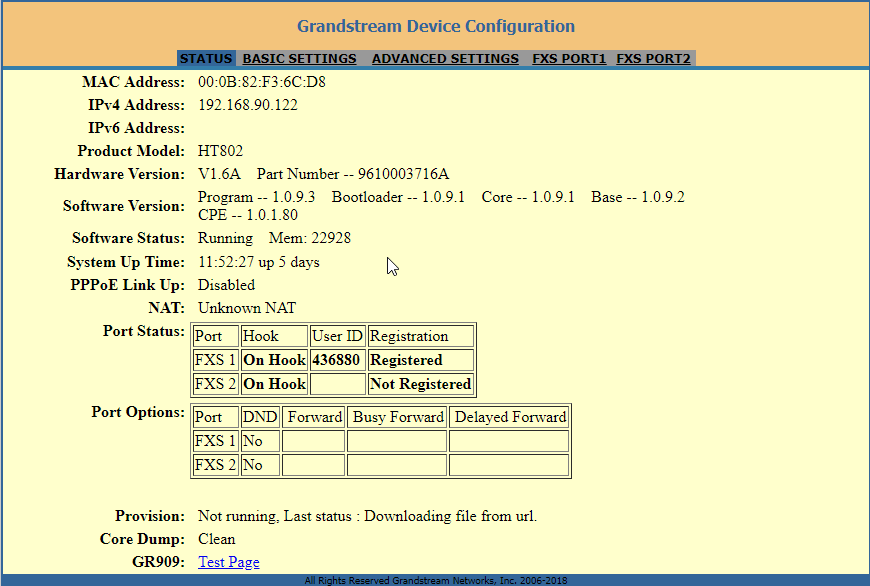Click the Forward column header in Port Options
The image size is (870, 586).
(313, 417)
